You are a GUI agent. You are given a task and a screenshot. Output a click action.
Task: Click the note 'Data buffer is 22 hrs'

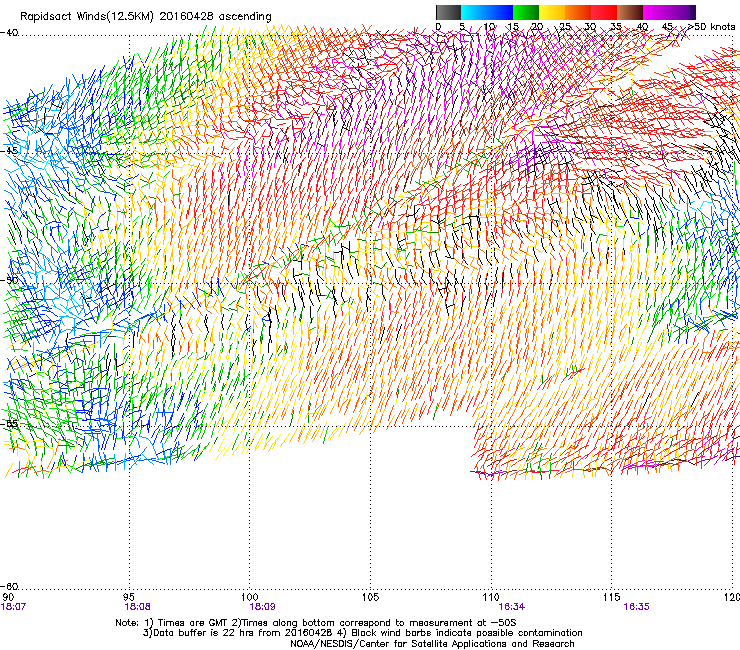[x=204, y=633]
